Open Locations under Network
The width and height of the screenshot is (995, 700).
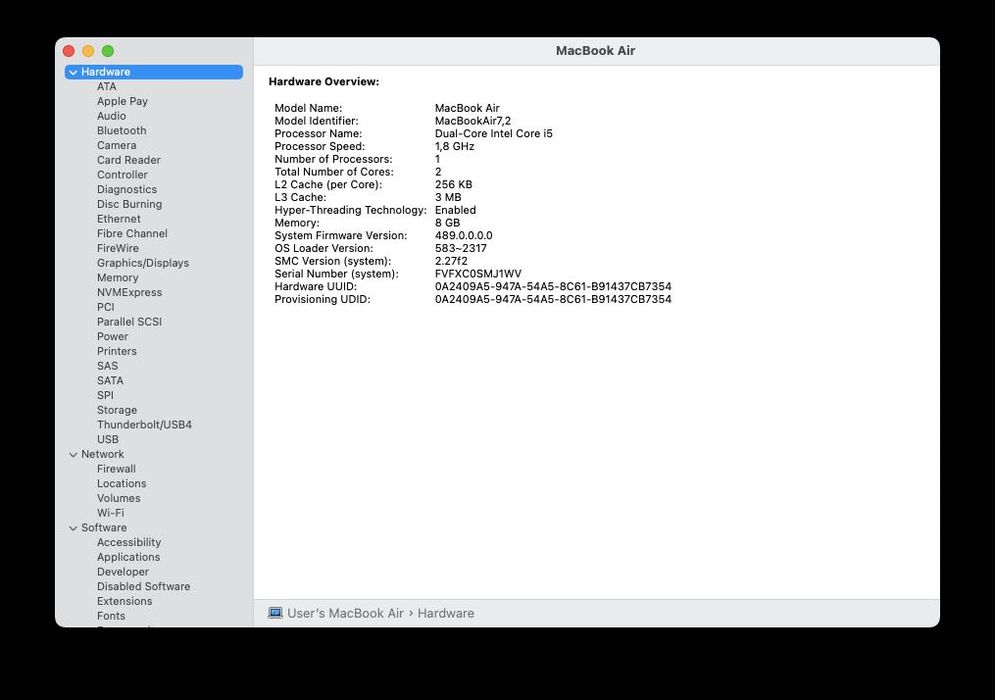click(121, 483)
